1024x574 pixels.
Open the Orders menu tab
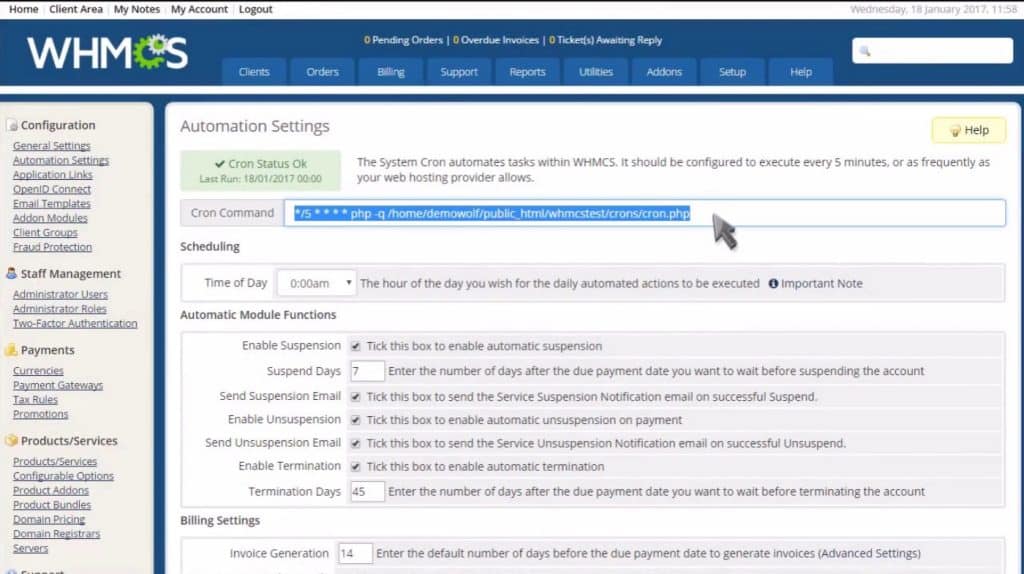[323, 72]
